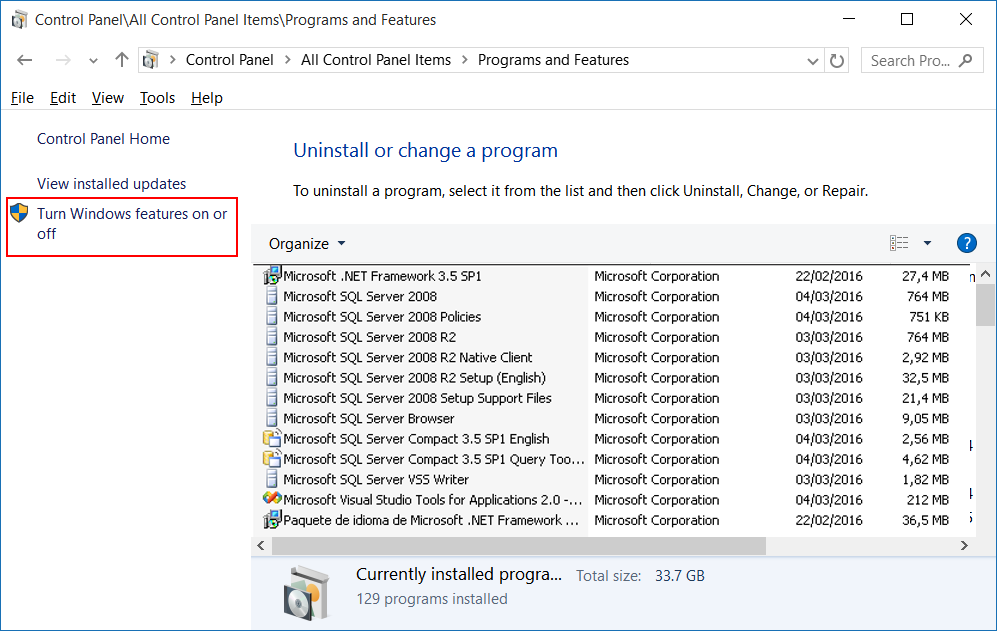The width and height of the screenshot is (997, 631).
Task: Click the shield icon beside Windows features
Action: click(19, 213)
